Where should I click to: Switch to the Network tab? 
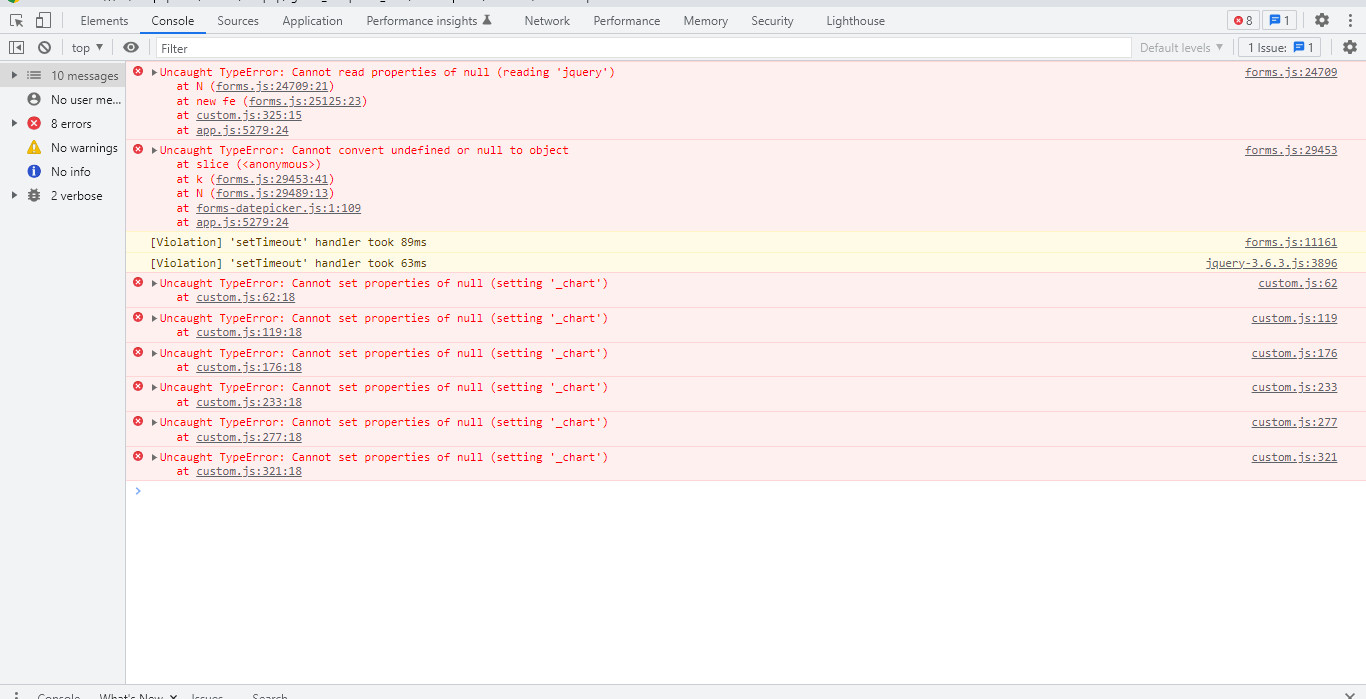546,20
